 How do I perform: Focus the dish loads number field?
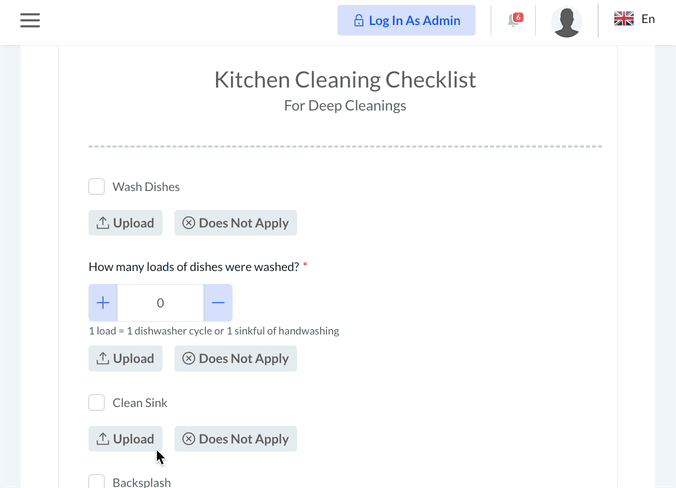pos(160,303)
